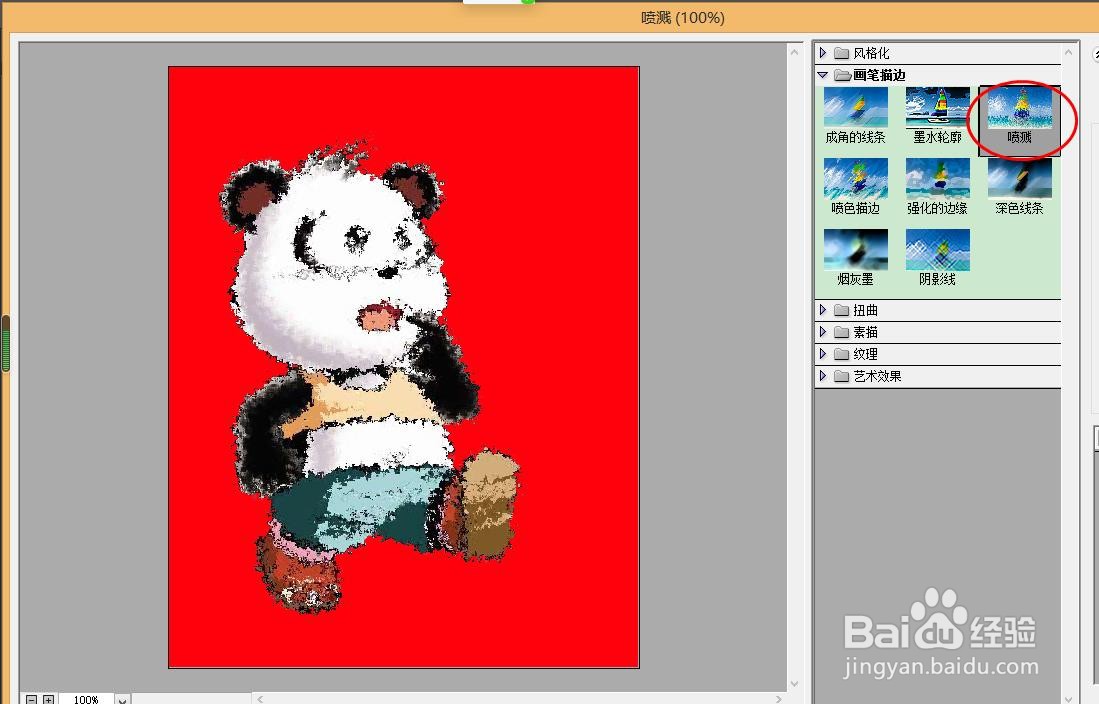The height and width of the screenshot is (704, 1099).
Task: Click the preview vertical scrollbar down arrow
Action: [794, 684]
